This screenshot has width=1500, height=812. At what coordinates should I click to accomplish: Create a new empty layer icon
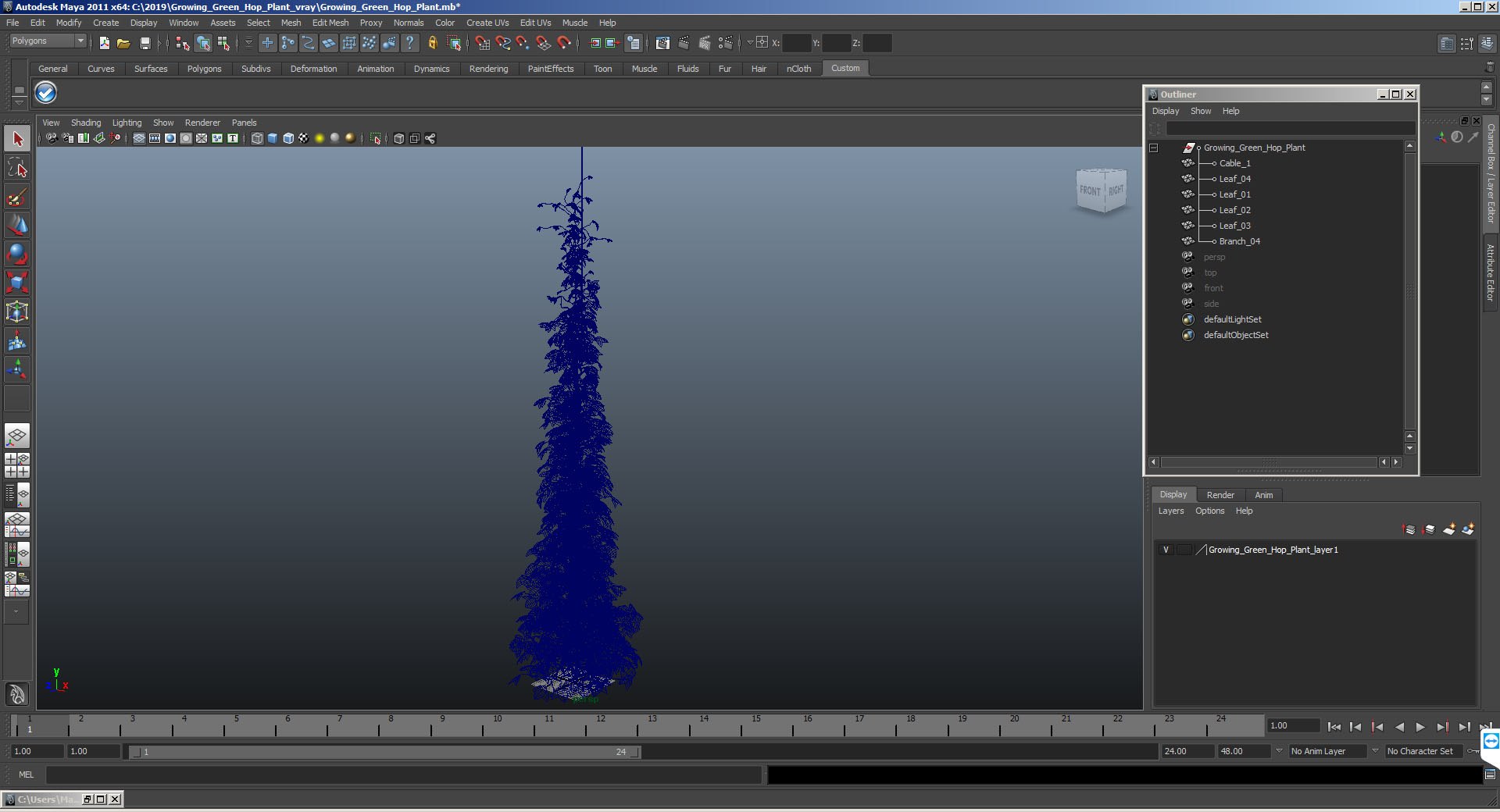[x=1449, y=529]
